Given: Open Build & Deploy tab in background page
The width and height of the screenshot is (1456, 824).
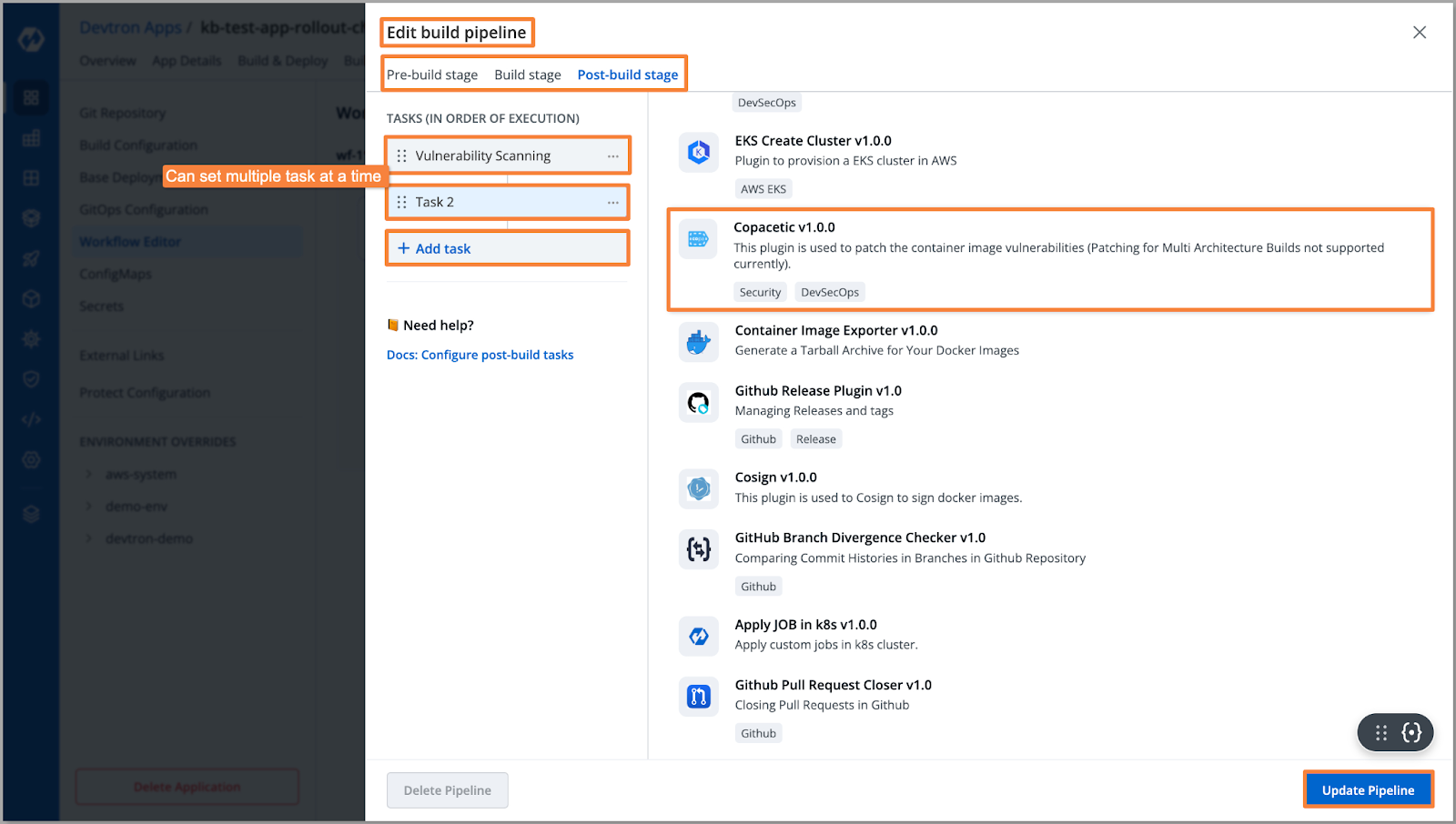Looking at the screenshot, I should [283, 61].
